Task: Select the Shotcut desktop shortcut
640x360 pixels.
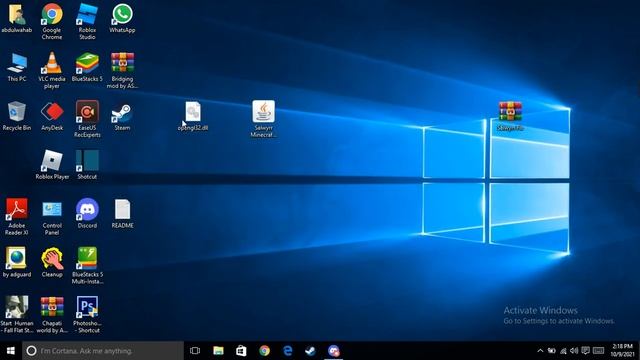Action: (87, 161)
